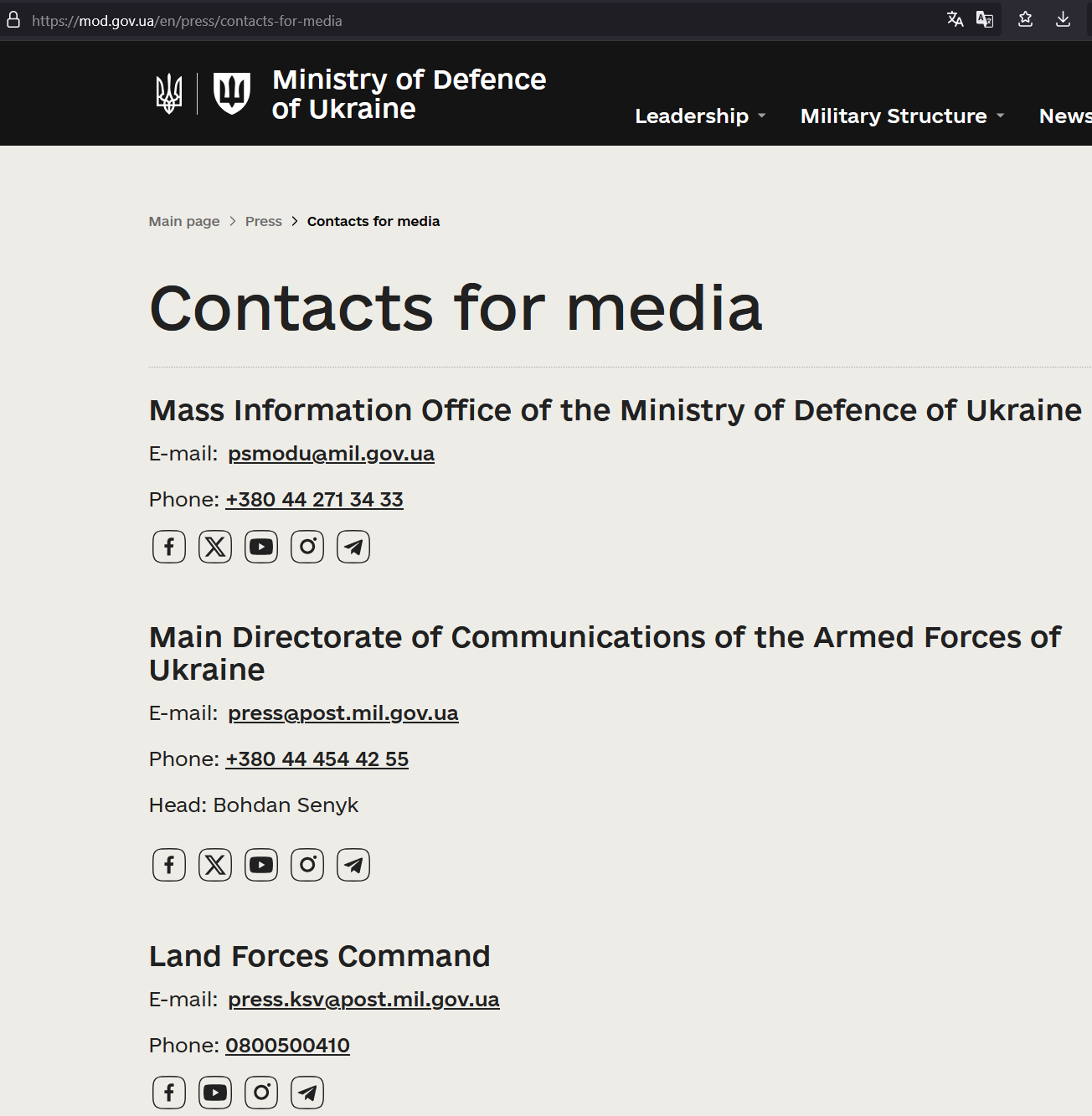Open Mass Information Office YouTube channel
Image resolution: width=1092 pixels, height=1116 pixels.
click(261, 547)
